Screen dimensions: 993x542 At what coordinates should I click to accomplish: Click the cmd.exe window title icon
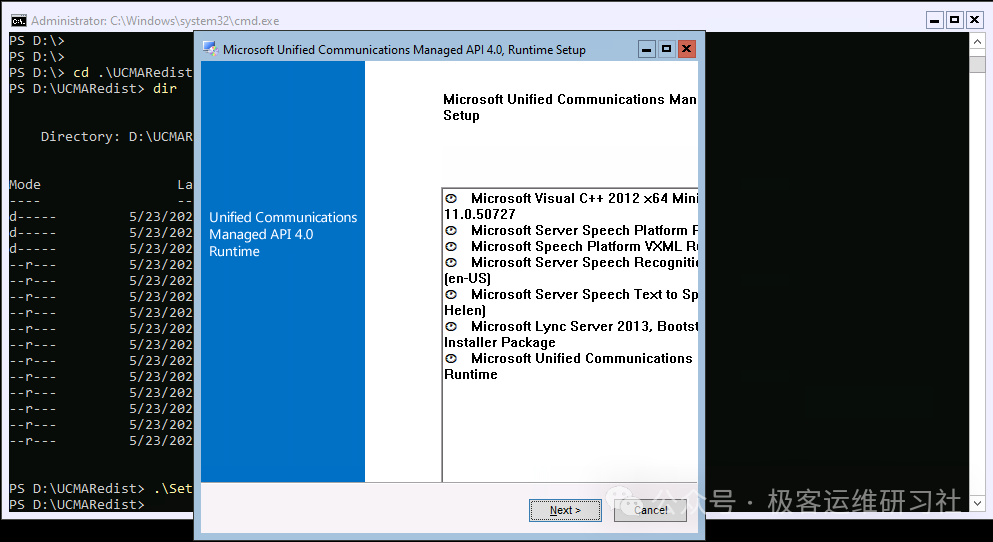click(18, 20)
